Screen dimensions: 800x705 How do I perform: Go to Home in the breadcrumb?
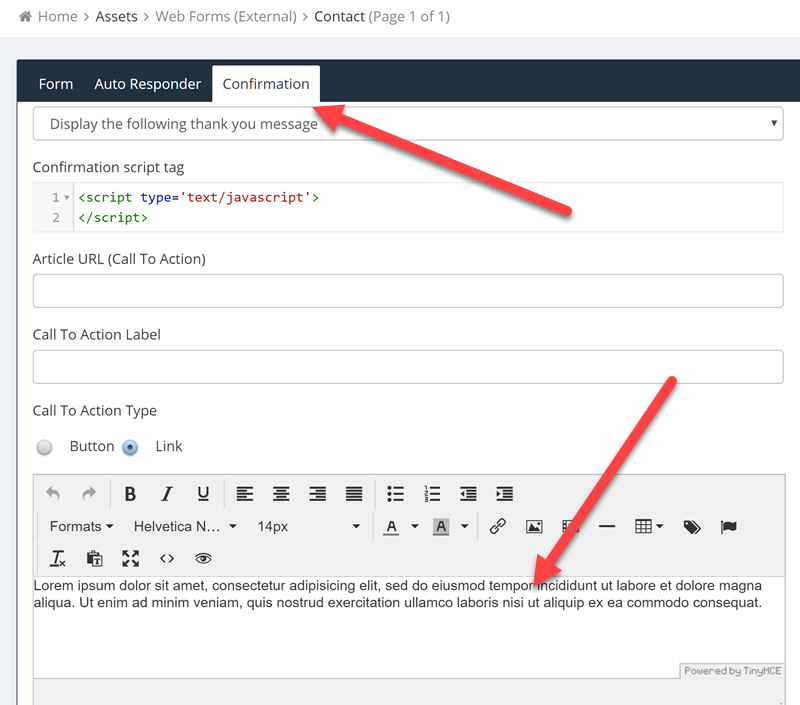(x=58, y=16)
